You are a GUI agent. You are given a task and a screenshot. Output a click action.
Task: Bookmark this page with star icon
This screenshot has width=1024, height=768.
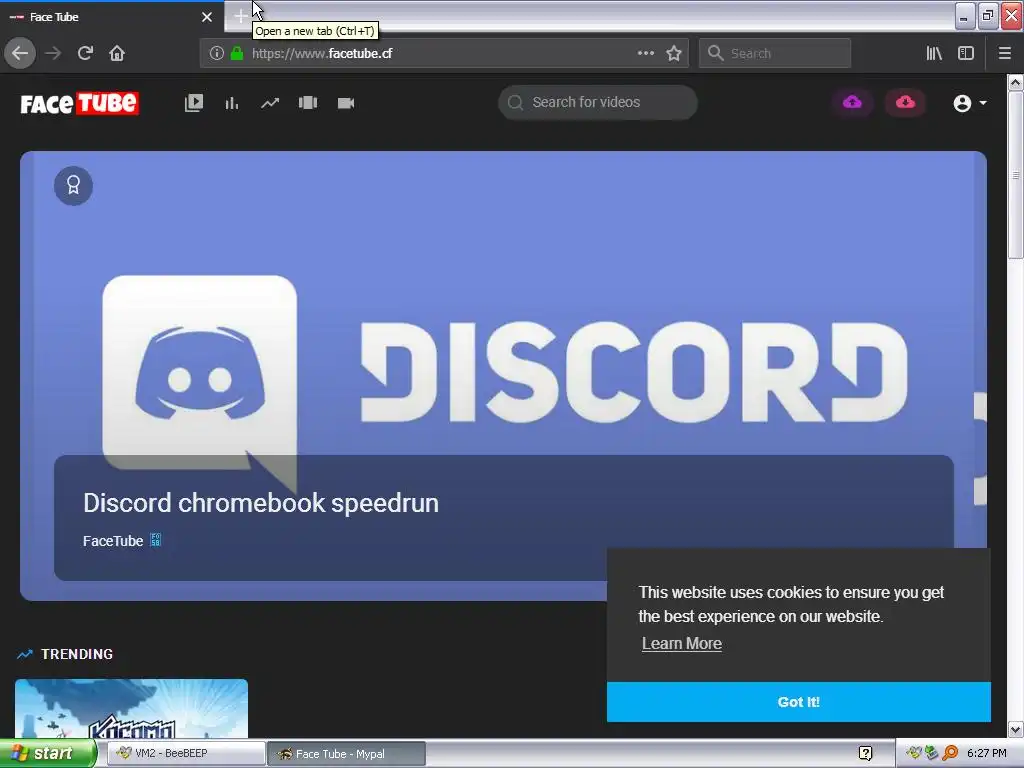(674, 53)
